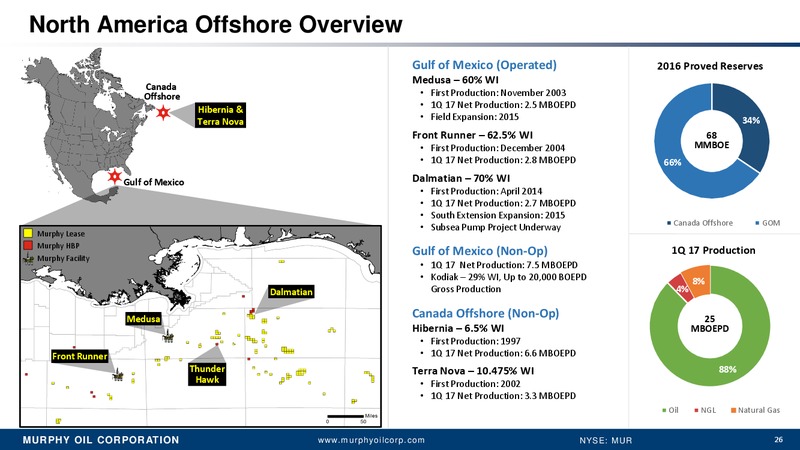Select the Front Runner map label
This screenshot has height=450, width=800.
click(80, 356)
